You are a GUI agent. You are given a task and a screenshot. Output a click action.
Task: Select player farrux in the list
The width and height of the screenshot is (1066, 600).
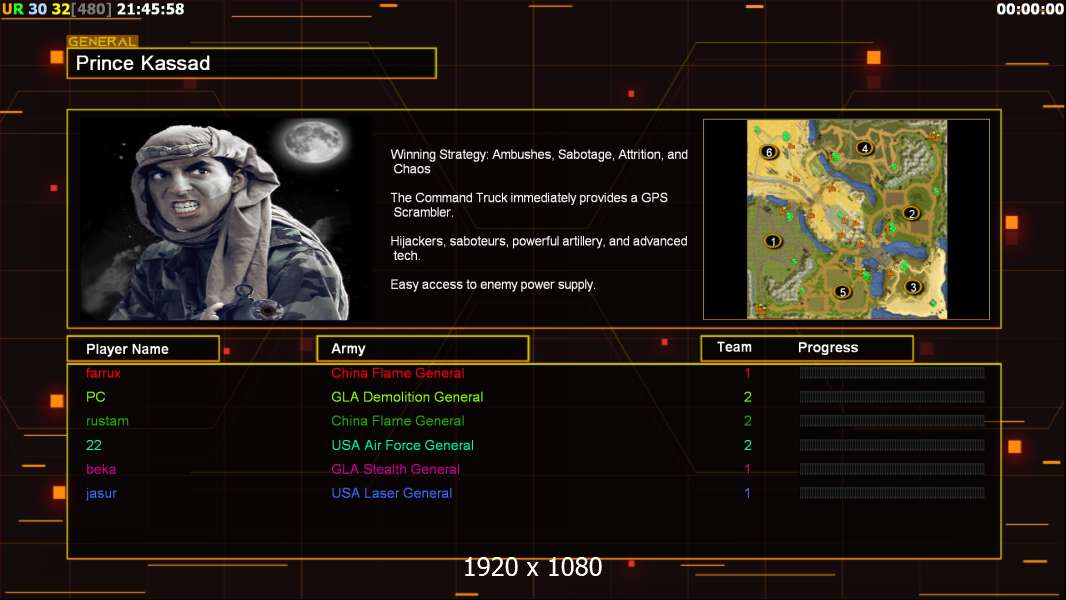(x=103, y=373)
